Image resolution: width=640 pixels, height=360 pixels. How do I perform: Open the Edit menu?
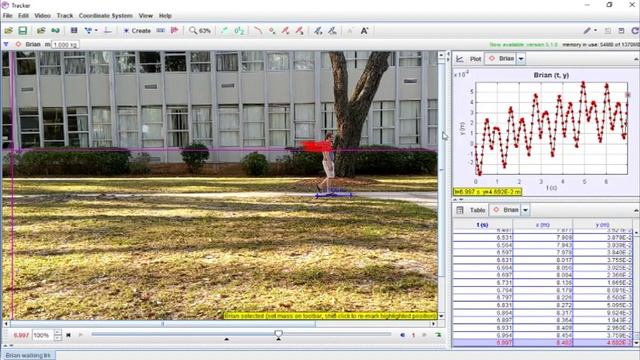pyautogui.click(x=23, y=16)
